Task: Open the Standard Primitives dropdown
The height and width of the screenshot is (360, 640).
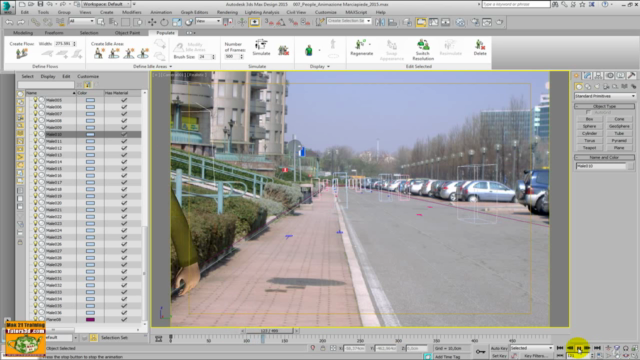Action: click(605, 96)
